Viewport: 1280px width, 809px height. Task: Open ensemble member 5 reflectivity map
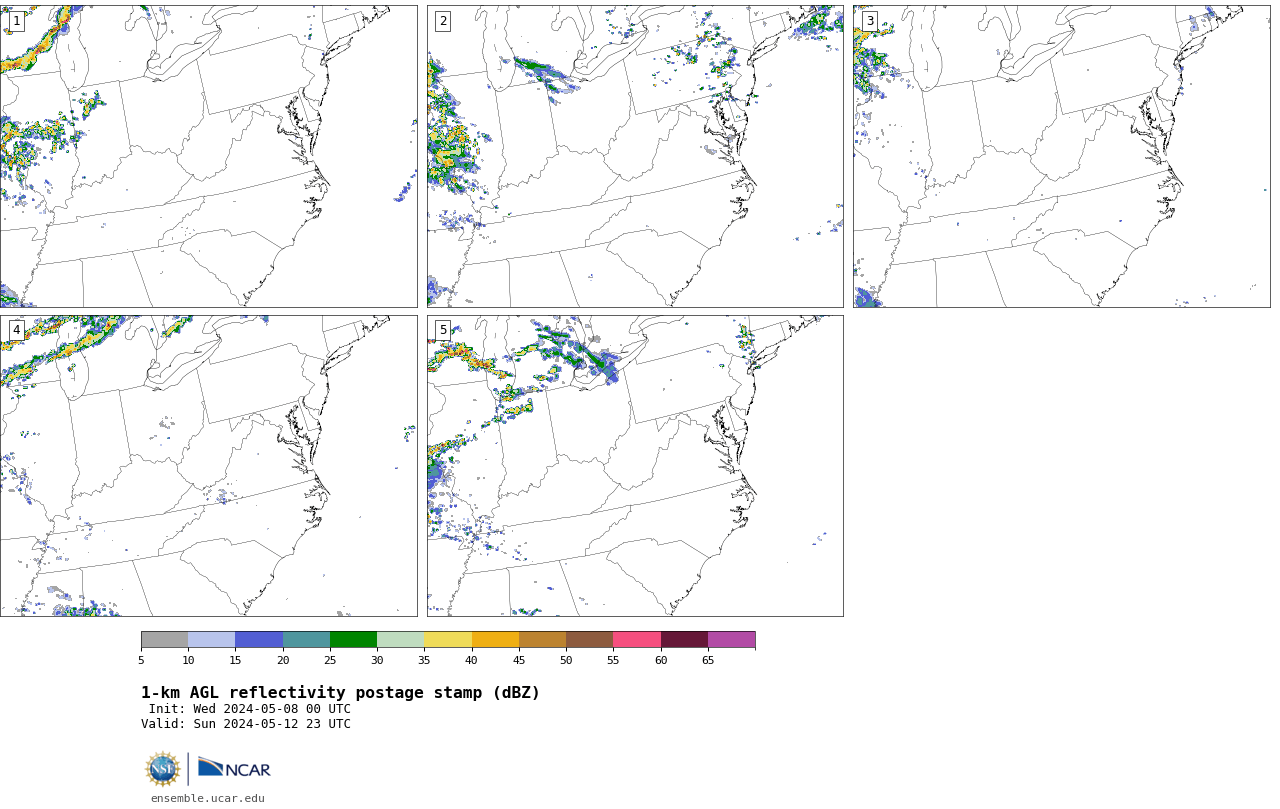point(635,466)
